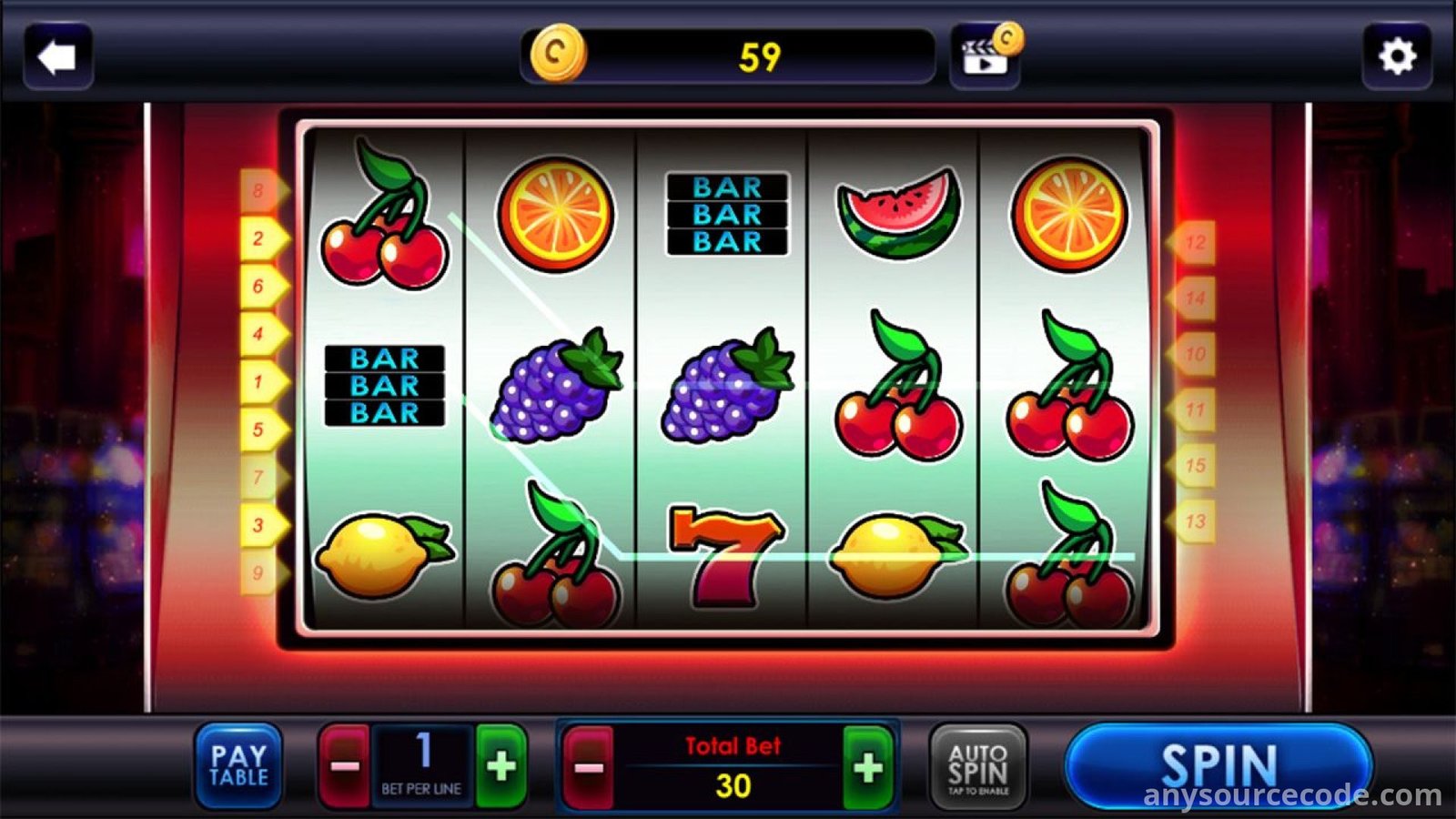
Task: Click the red 7 symbol on the reels
Action: pyautogui.click(x=725, y=555)
